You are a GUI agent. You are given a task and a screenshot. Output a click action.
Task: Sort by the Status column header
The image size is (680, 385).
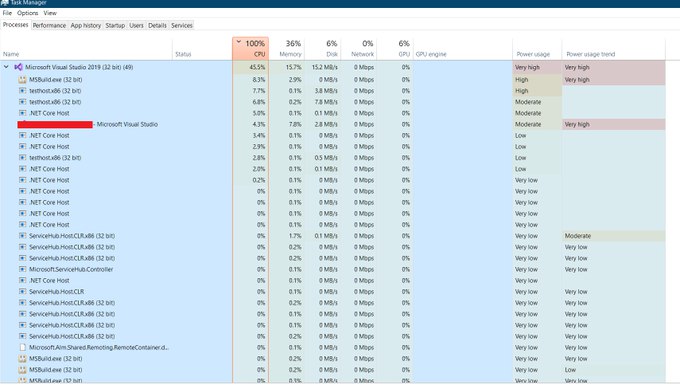pyautogui.click(x=202, y=49)
